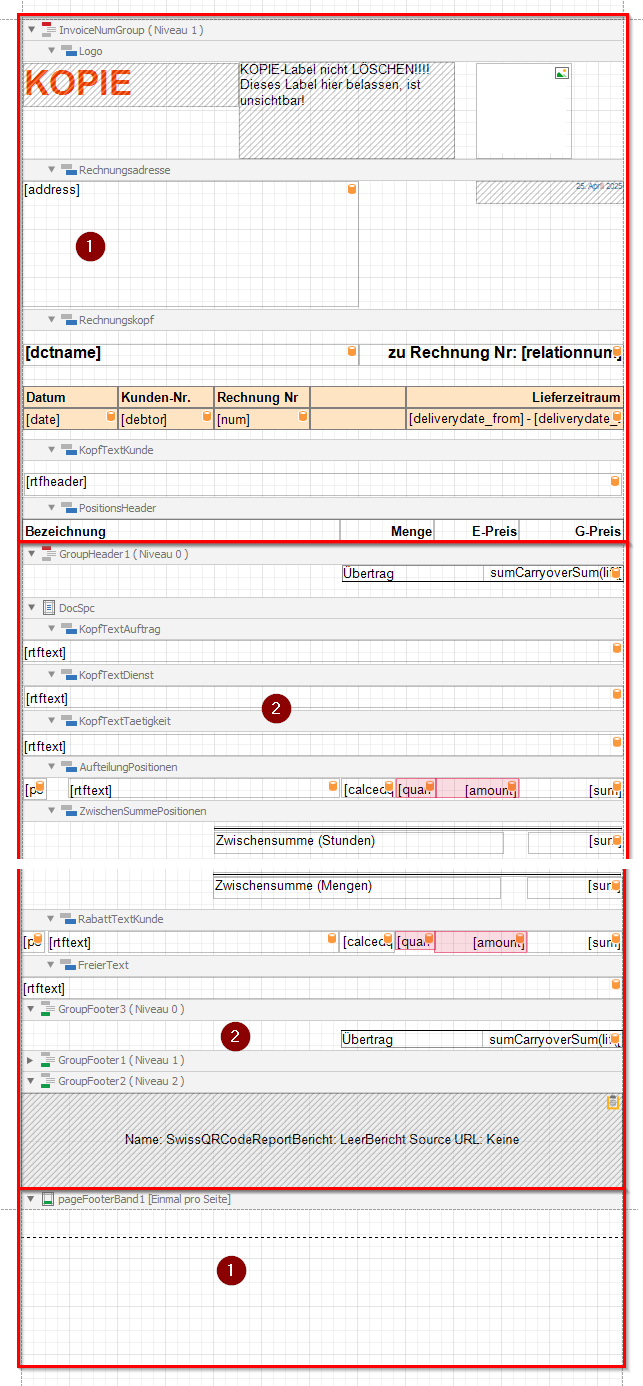Click the GroupHeader1 band icon
Image resolution: width=643 pixels, height=1386 pixels.
tap(48, 553)
